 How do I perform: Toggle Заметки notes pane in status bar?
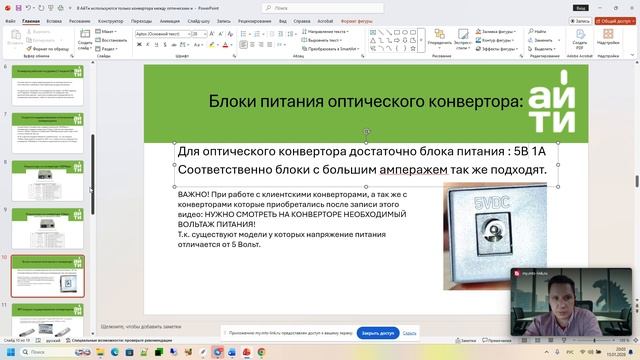pyautogui.click(x=466, y=340)
